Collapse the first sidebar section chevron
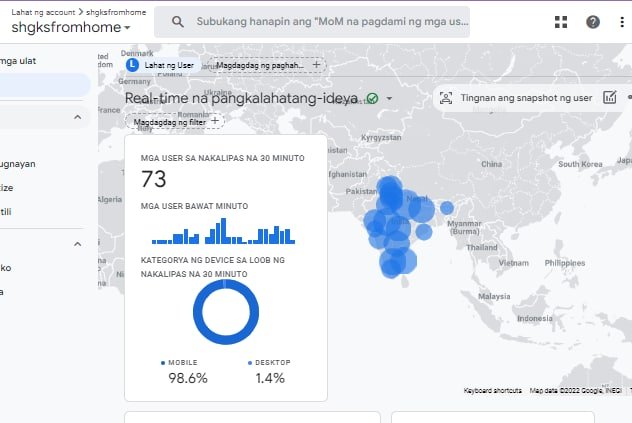Screen dimensions: 632x423 [x=77, y=118]
